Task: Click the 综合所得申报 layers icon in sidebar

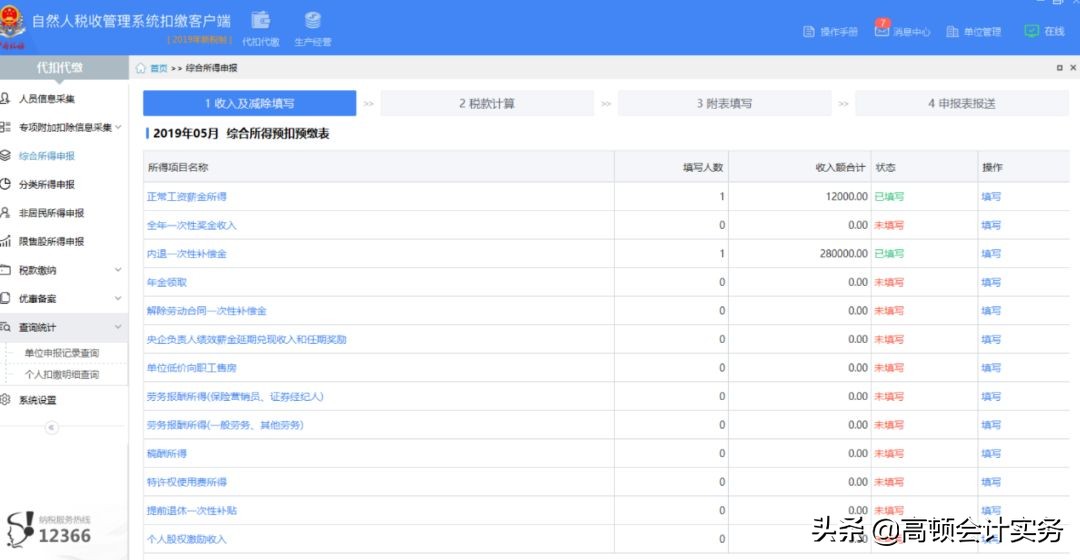Action: click(x=6, y=156)
